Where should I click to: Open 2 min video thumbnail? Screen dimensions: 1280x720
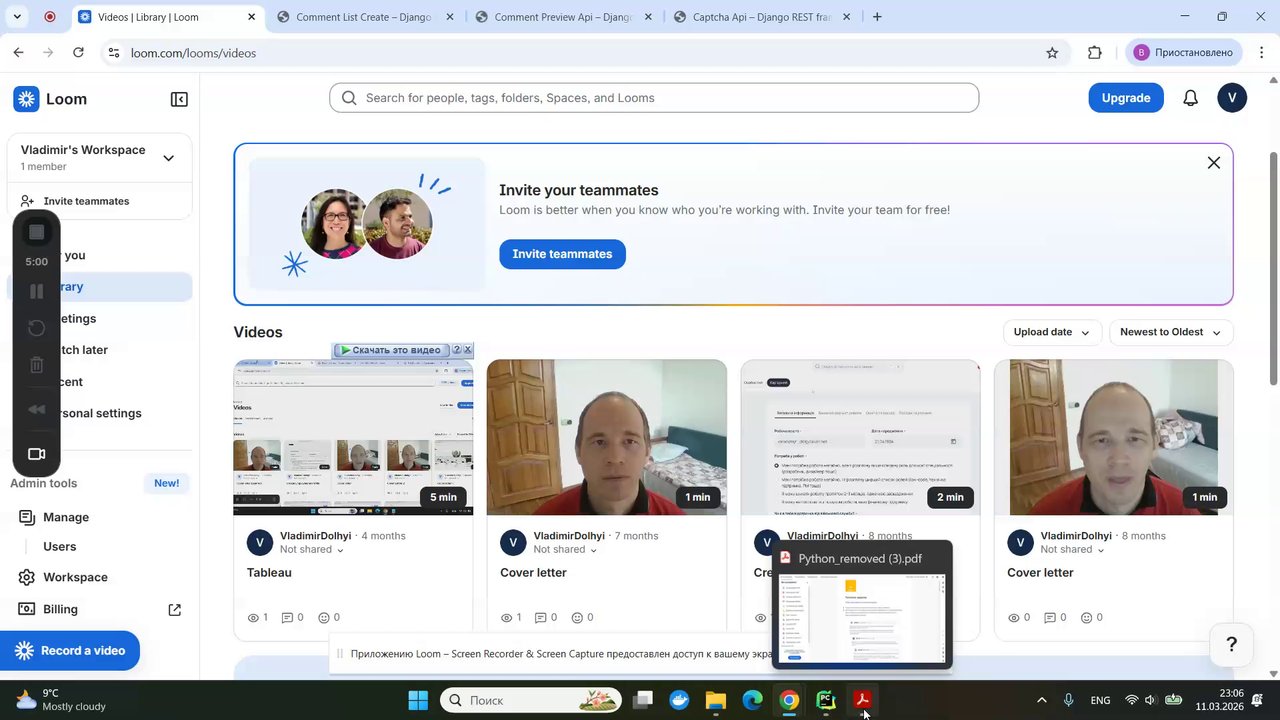[860, 437]
